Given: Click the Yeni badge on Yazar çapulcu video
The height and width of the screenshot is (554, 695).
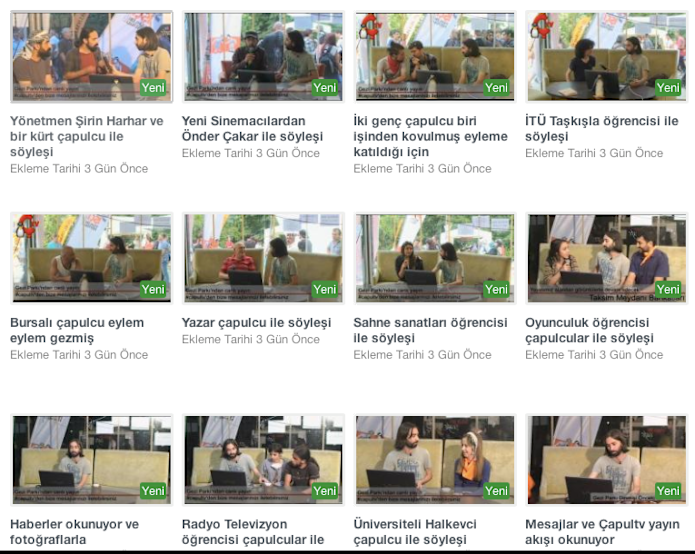Looking at the screenshot, I should pos(324,289).
